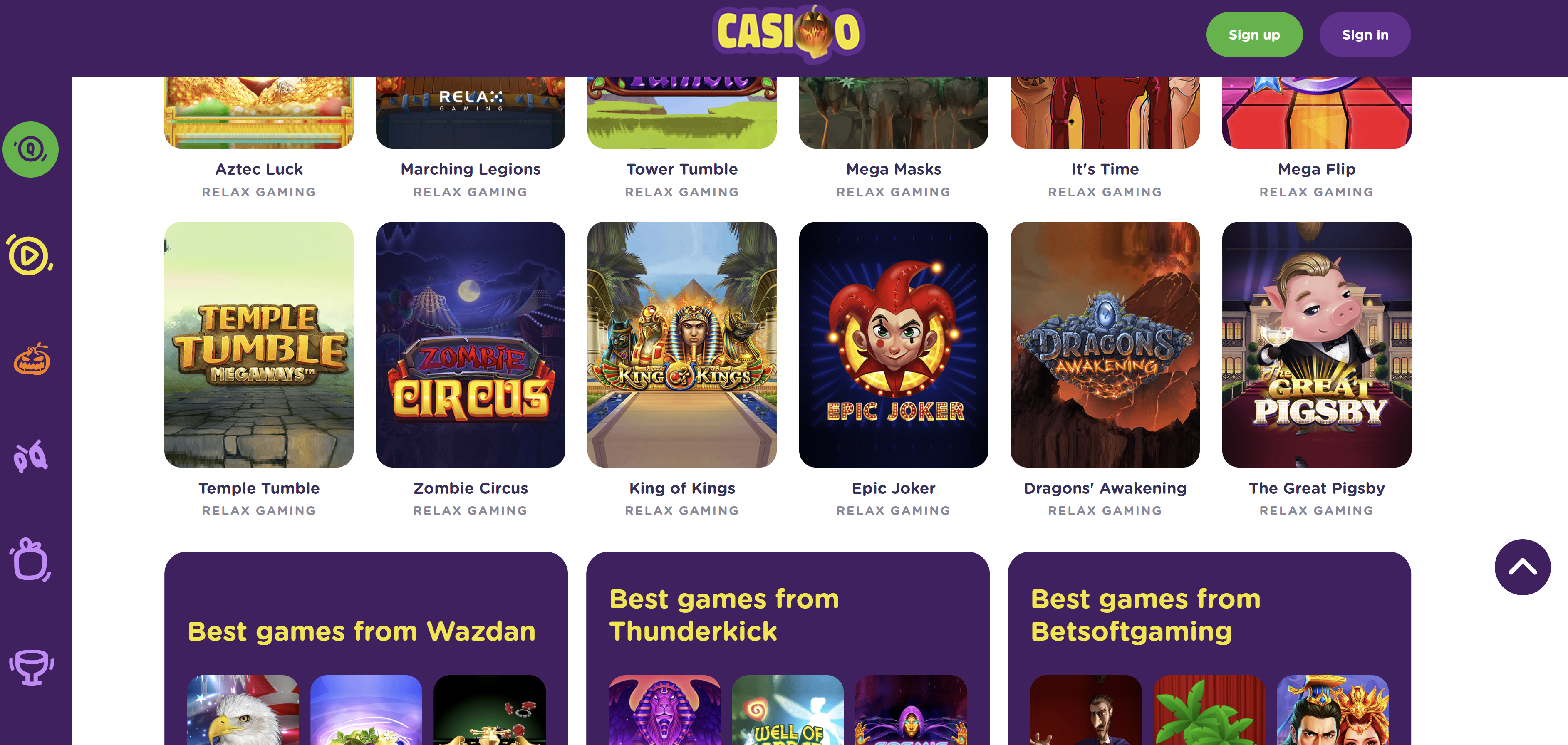Open the yellow play icon in sidebar

pos(30,255)
